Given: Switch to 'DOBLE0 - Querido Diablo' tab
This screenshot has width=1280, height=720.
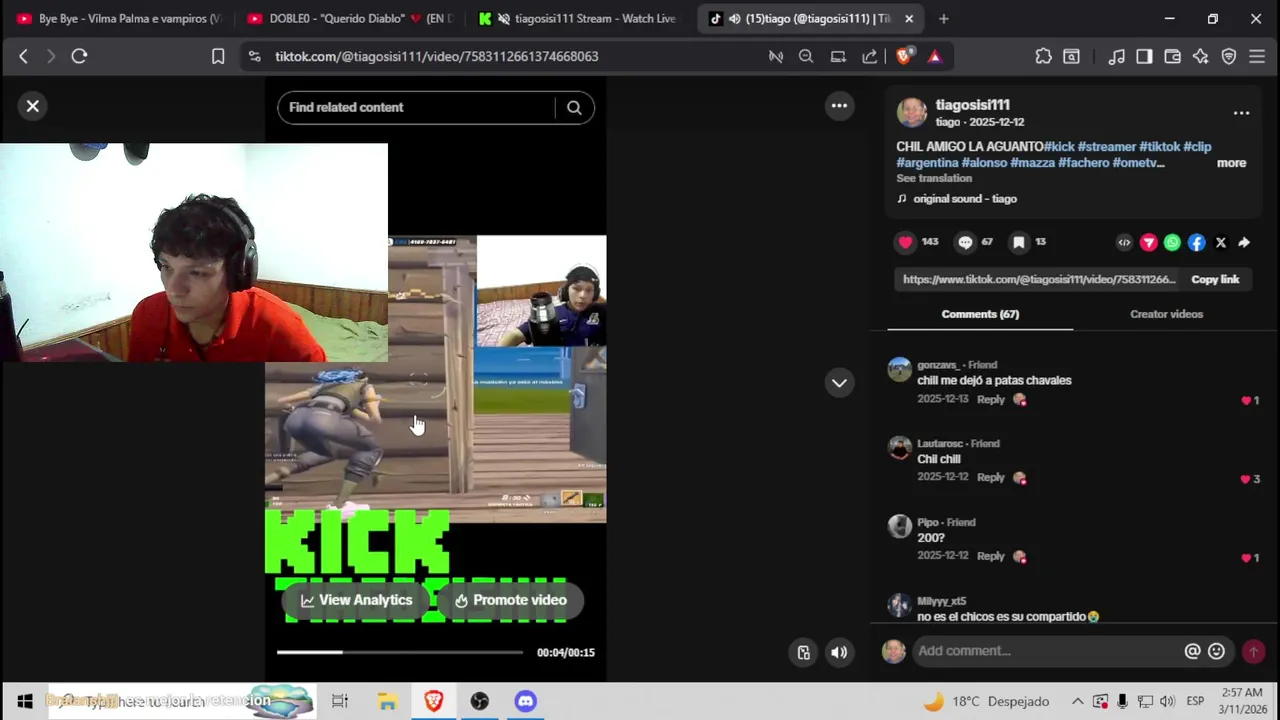Looking at the screenshot, I should click(350, 18).
